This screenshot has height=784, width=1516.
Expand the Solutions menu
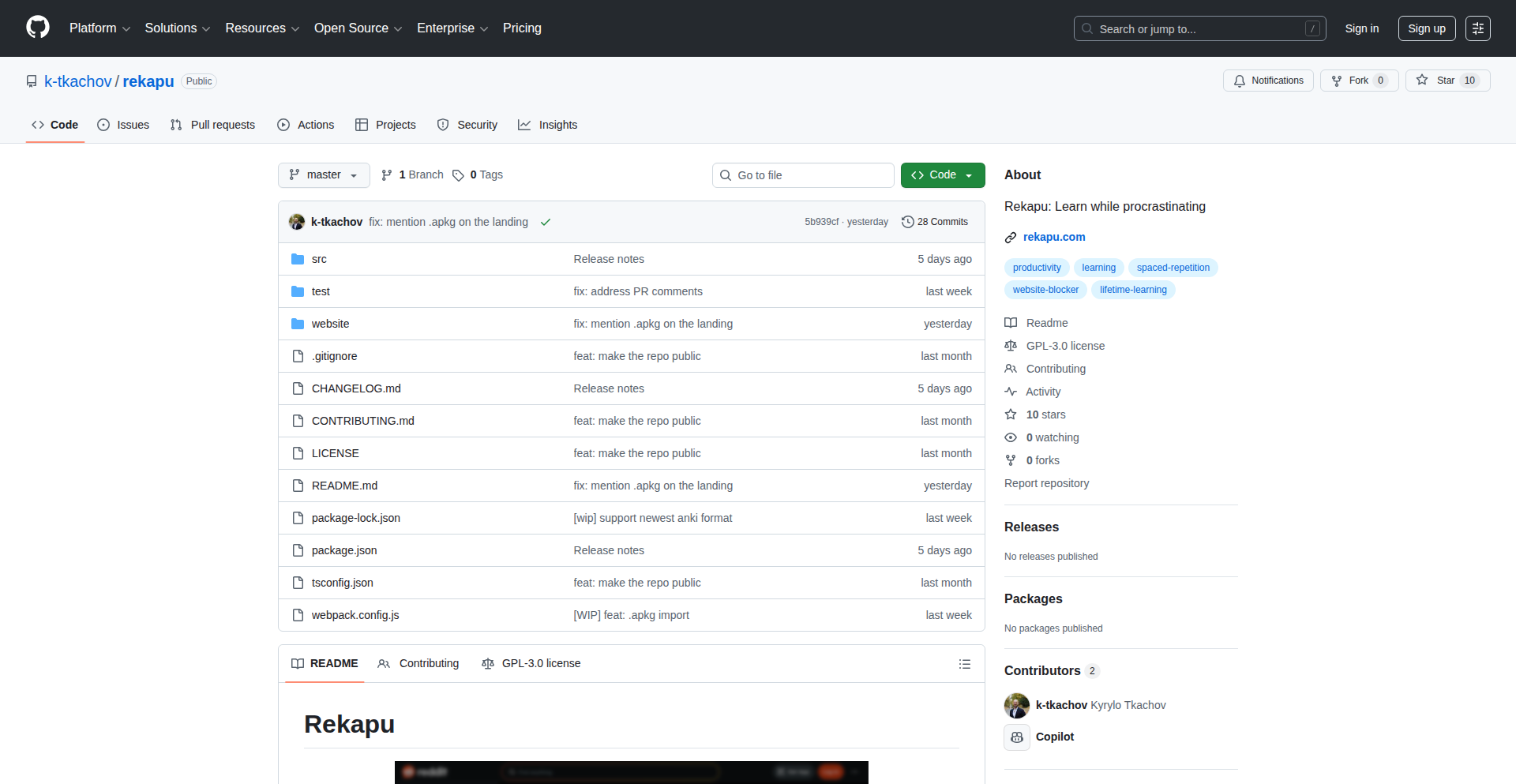pos(178,28)
